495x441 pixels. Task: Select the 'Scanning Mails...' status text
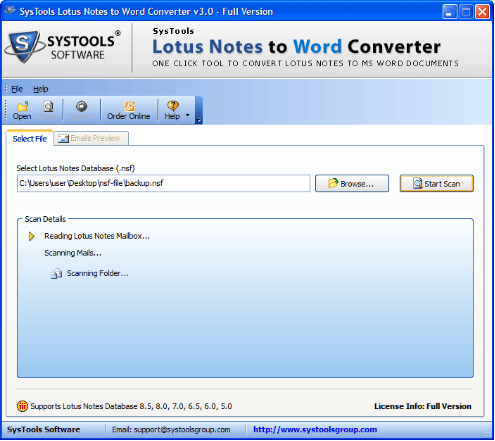click(x=73, y=253)
